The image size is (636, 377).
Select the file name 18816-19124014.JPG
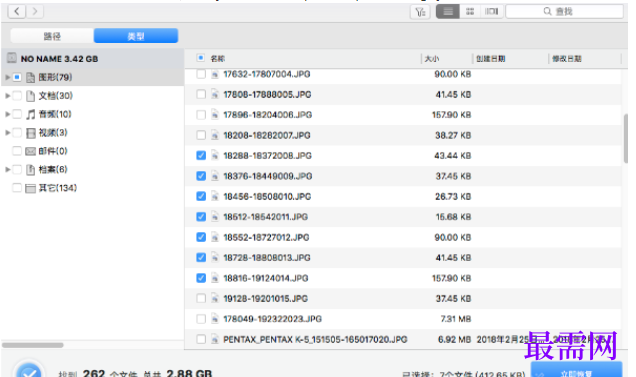coord(266,278)
